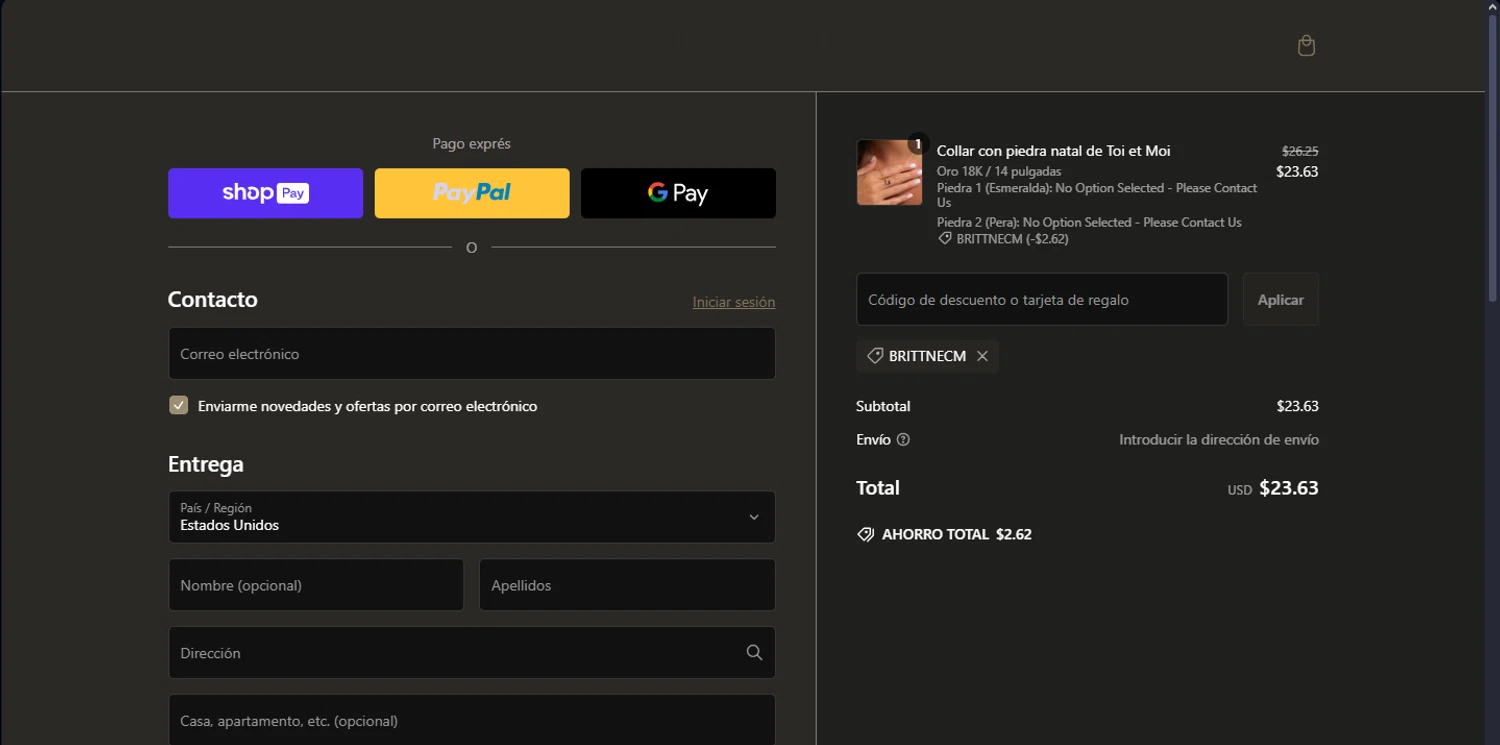Click the BRITTNECM (-$2.62) line discount text
Image resolution: width=1500 pixels, height=745 pixels.
click(1012, 239)
